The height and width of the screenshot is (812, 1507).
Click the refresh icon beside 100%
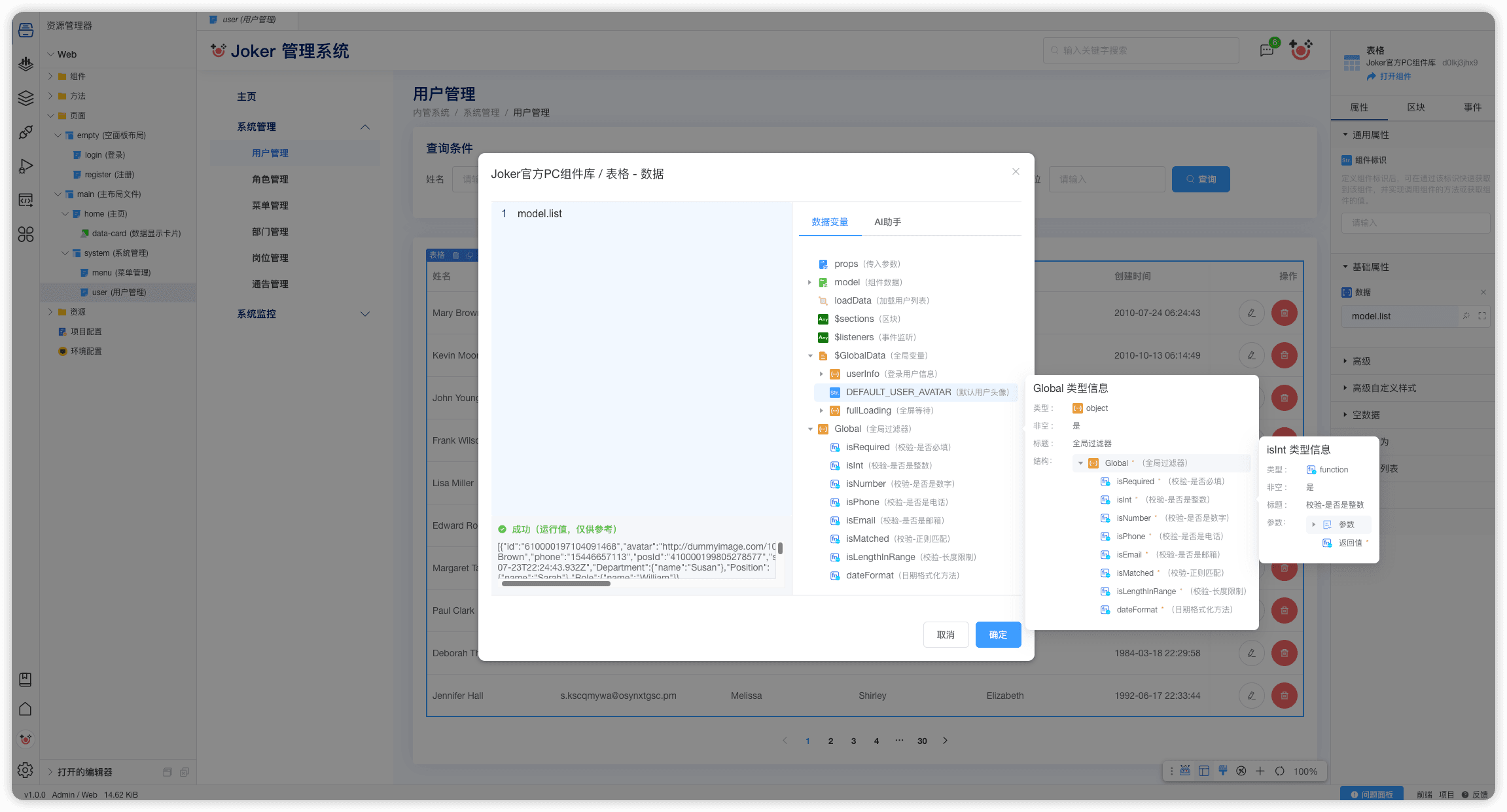(x=1280, y=771)
